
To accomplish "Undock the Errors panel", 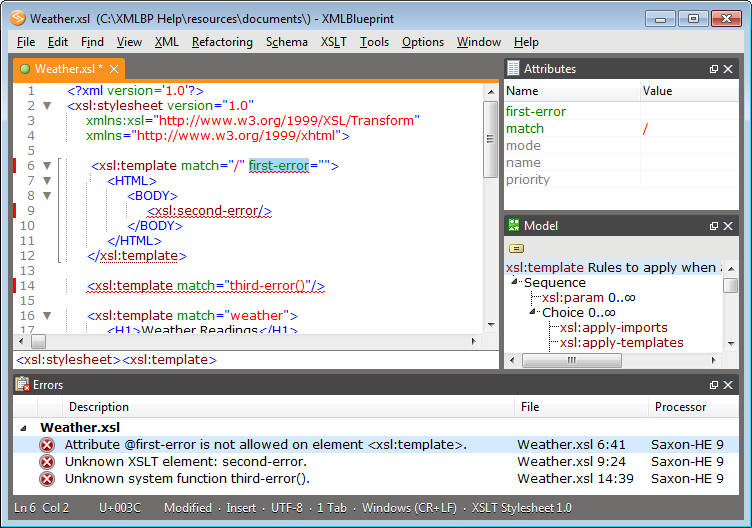I will (714, 385).
